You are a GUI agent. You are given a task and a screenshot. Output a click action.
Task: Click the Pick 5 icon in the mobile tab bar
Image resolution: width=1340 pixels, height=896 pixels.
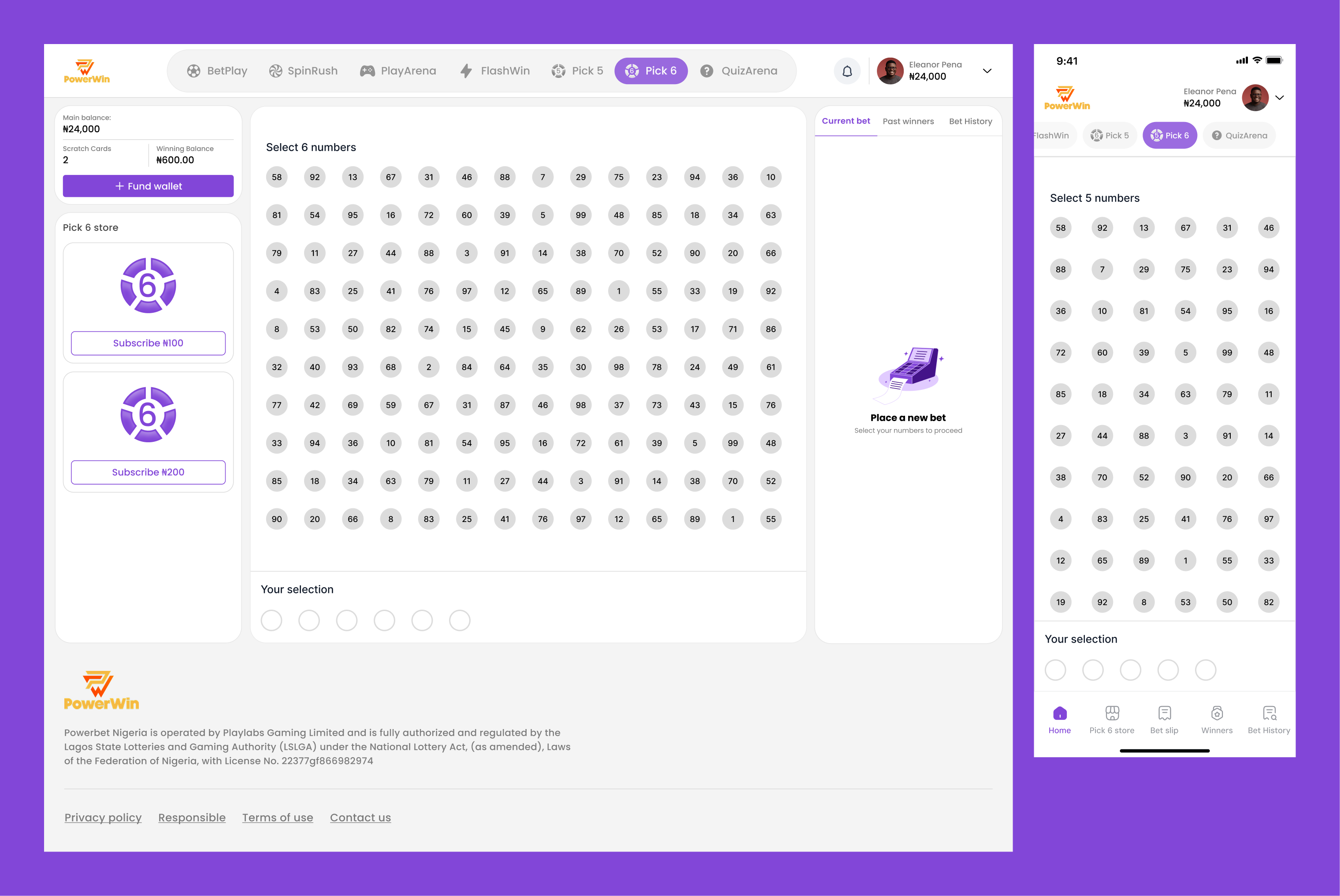(x=1096, y=135)
